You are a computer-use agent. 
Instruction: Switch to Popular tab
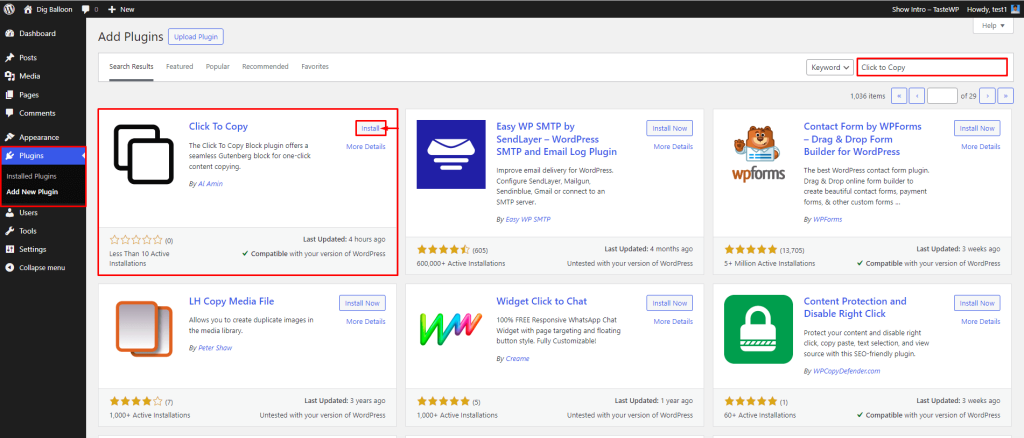click(217, 67)
